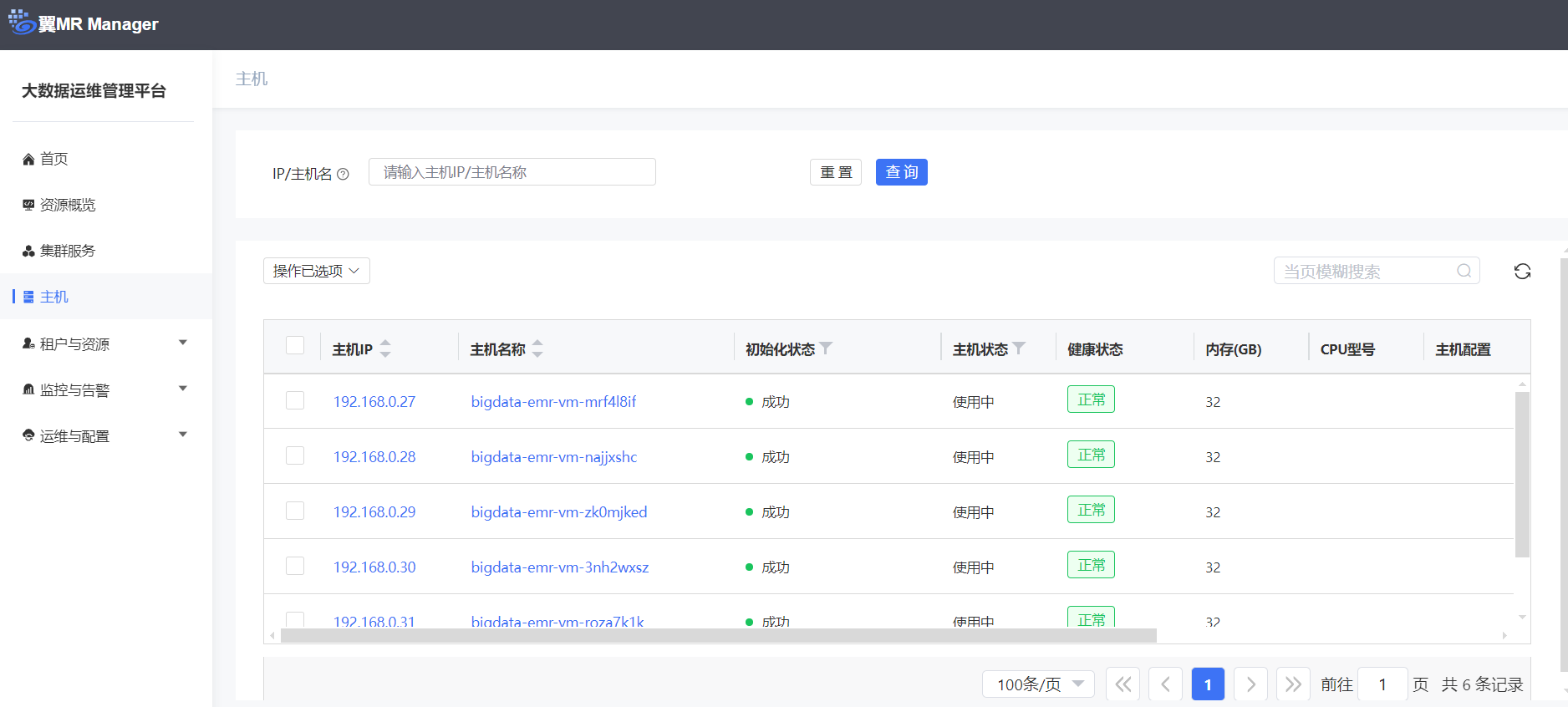
Task: Sort by 主机名称 column arrows
Action: coord(537,348)
